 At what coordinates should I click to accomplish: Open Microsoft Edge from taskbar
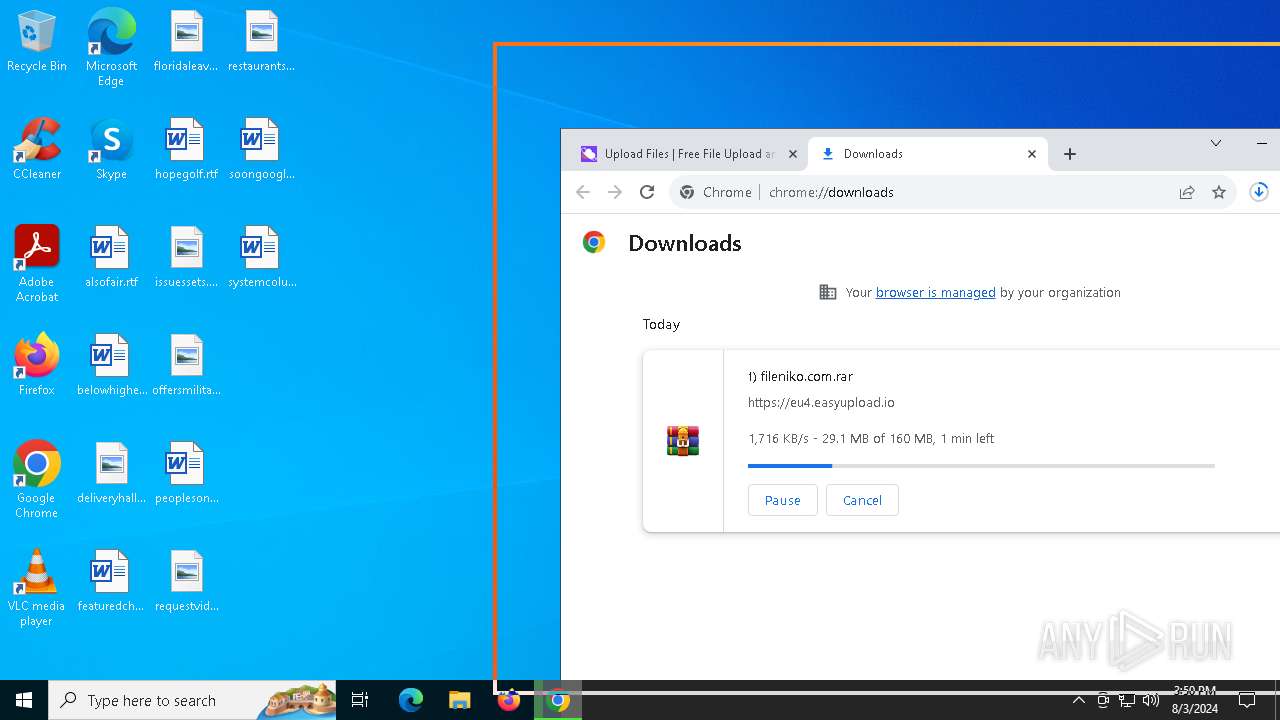tap(411, 700)
